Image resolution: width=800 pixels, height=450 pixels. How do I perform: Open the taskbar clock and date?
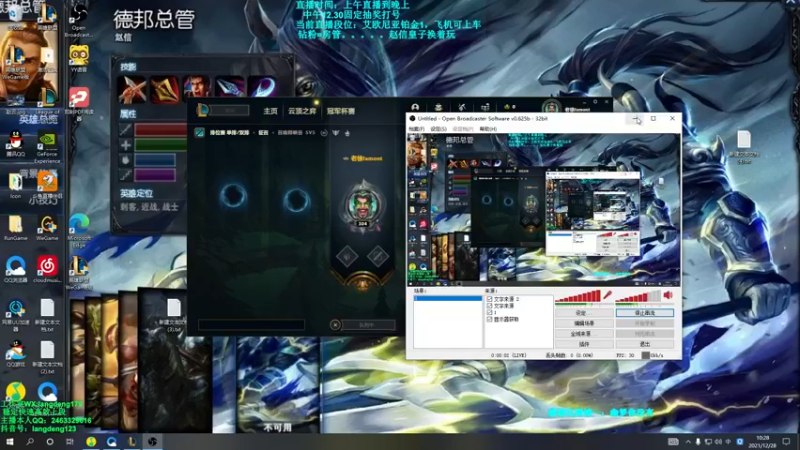click(x=763, y=441)
